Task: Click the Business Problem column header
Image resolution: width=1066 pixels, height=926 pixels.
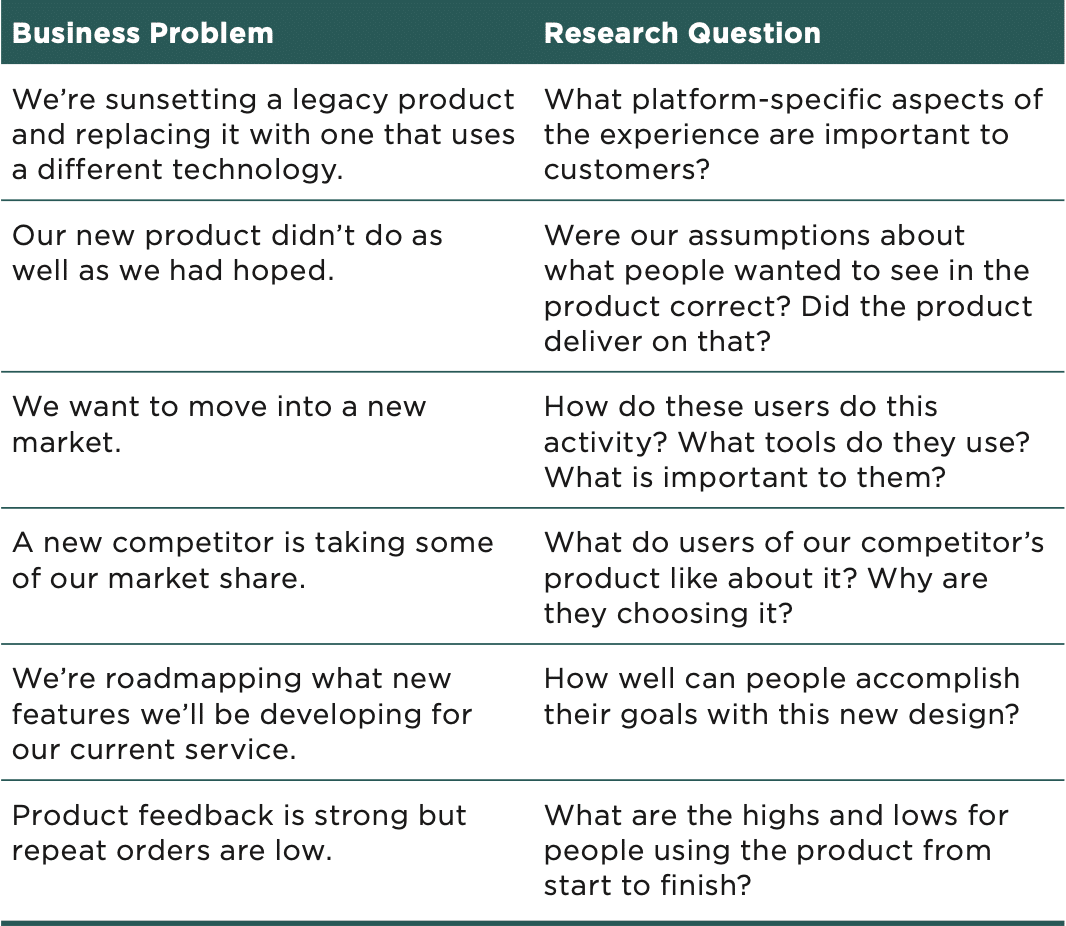Action: pyautogui.click(x=143, y=33)
